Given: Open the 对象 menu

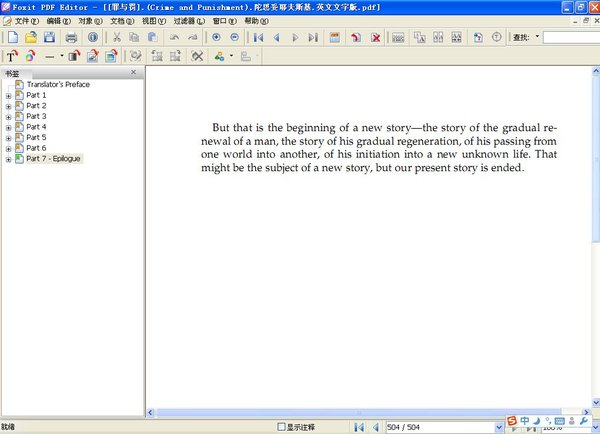Looking at the screenshot, I should click(90, 21).
